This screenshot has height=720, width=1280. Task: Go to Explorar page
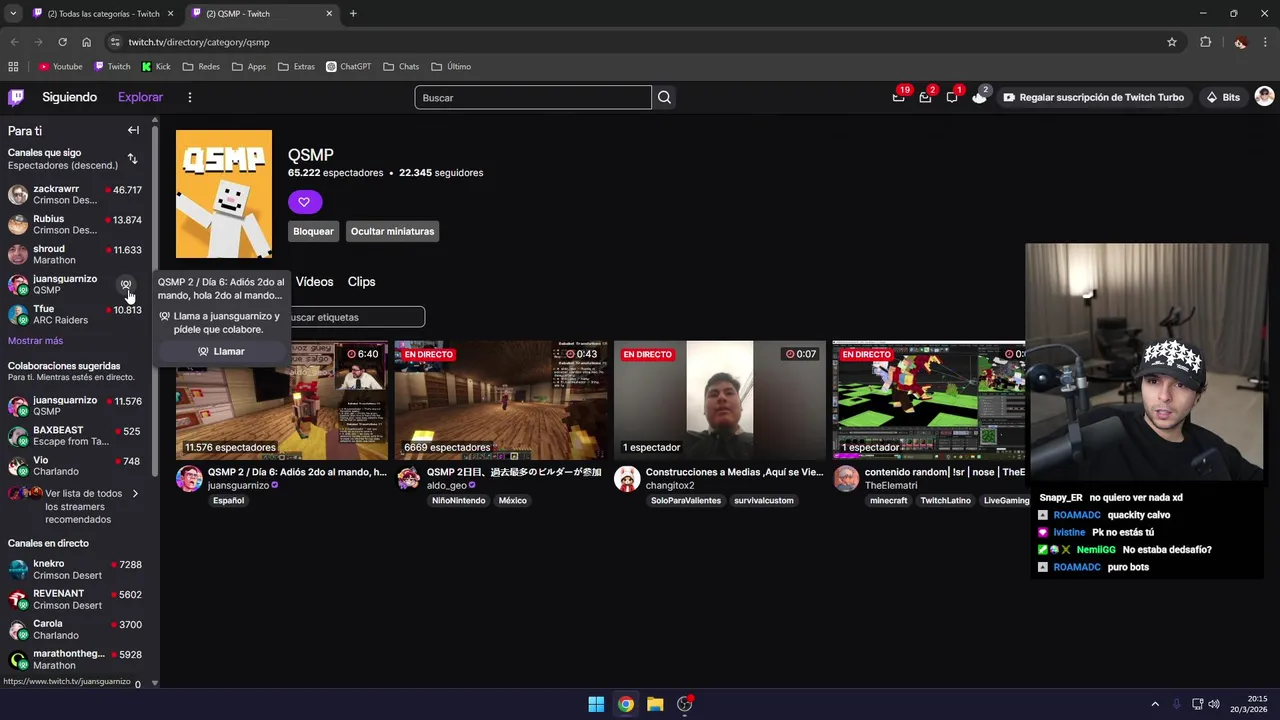(140, 97)
